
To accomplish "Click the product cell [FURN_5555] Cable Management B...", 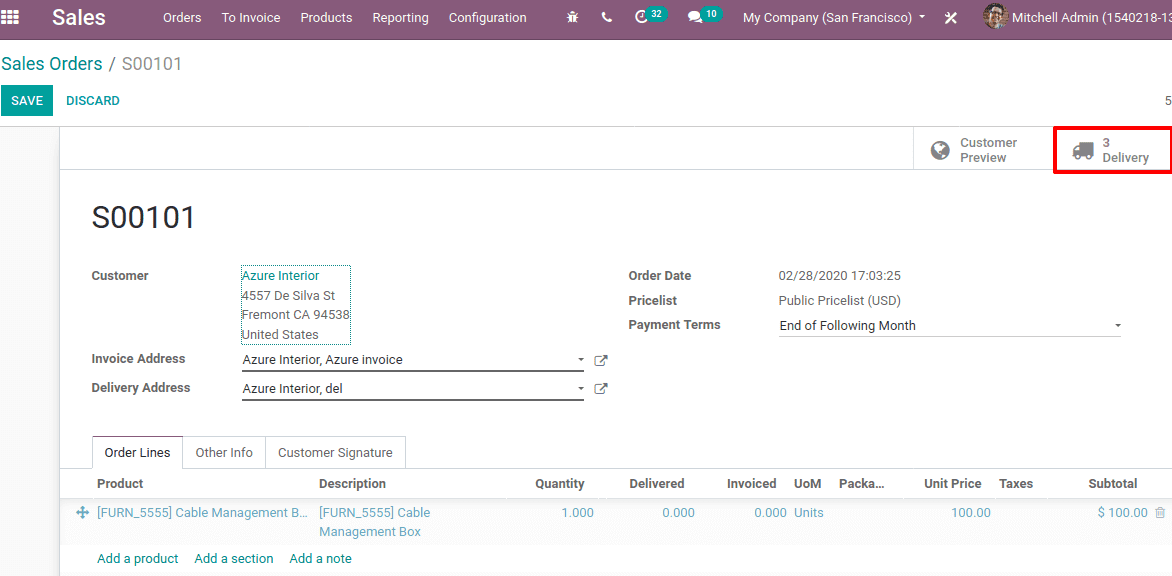I will tap(203, 512).
